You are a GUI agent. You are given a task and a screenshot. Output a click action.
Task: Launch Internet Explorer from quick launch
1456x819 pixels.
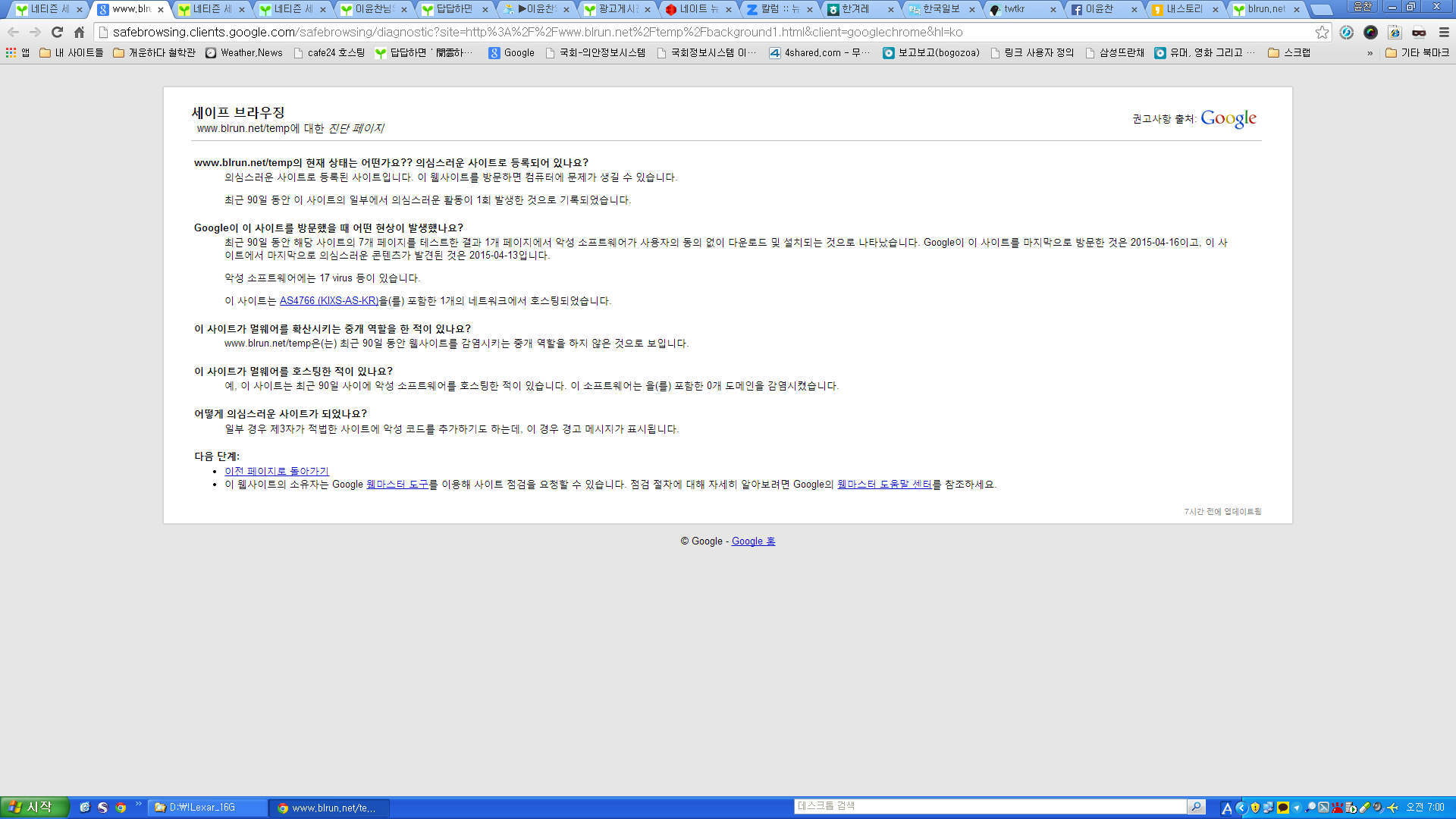tap(85, 808)
